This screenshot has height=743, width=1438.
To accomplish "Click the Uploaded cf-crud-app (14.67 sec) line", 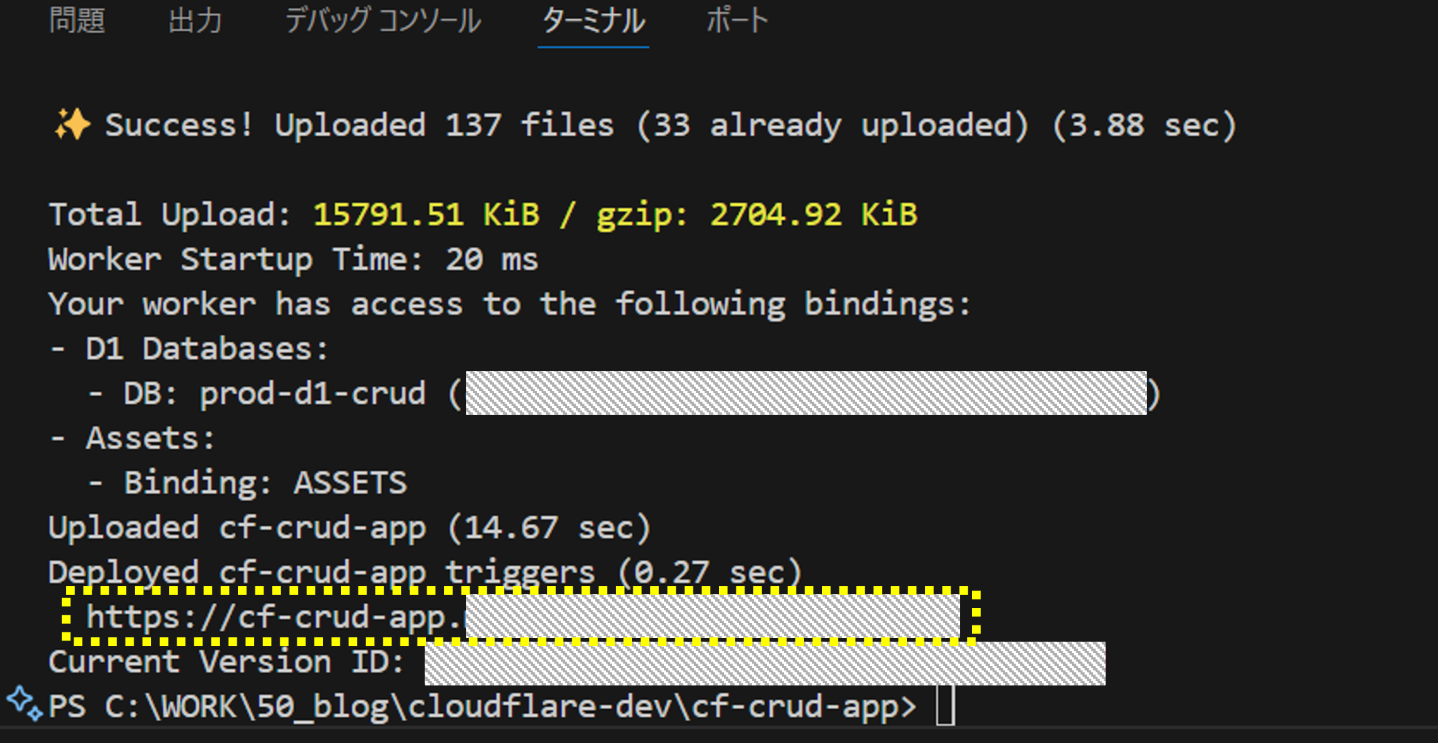I will point(350,527).
